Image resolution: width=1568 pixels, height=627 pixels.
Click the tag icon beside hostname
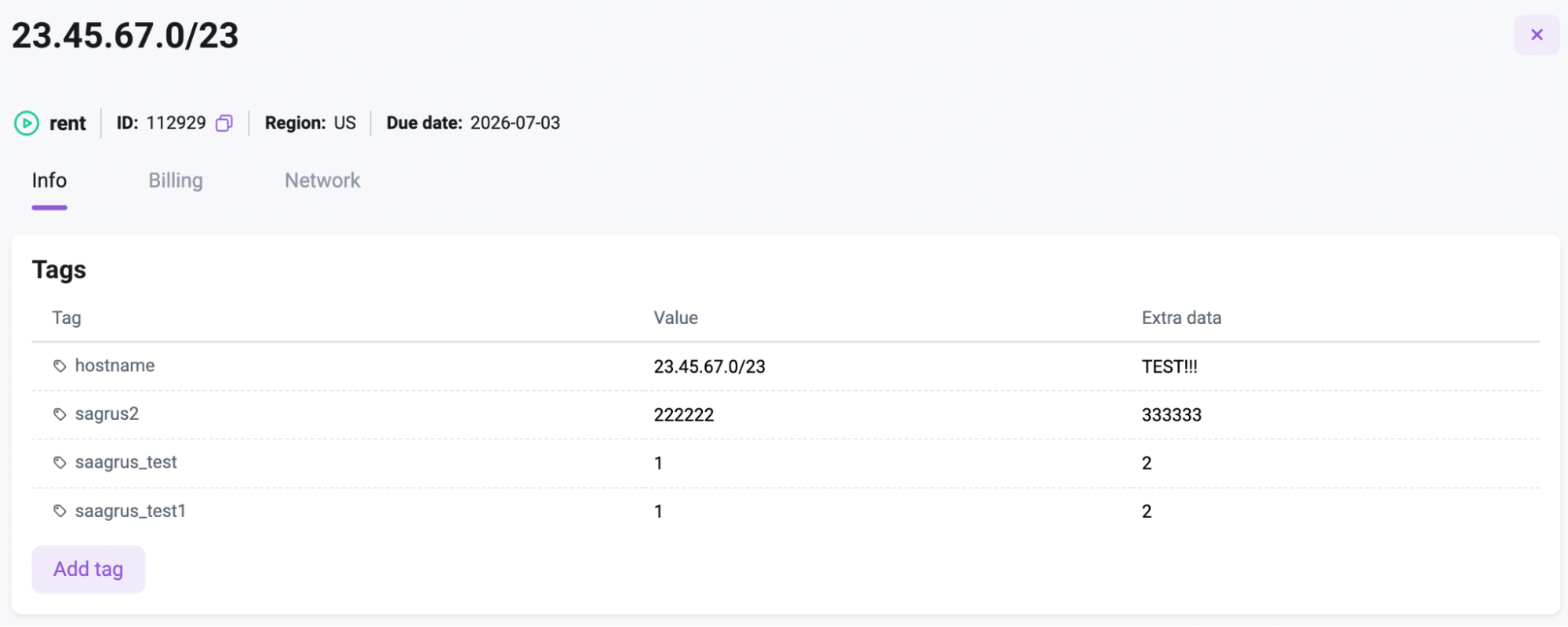[x=60, y=366]
